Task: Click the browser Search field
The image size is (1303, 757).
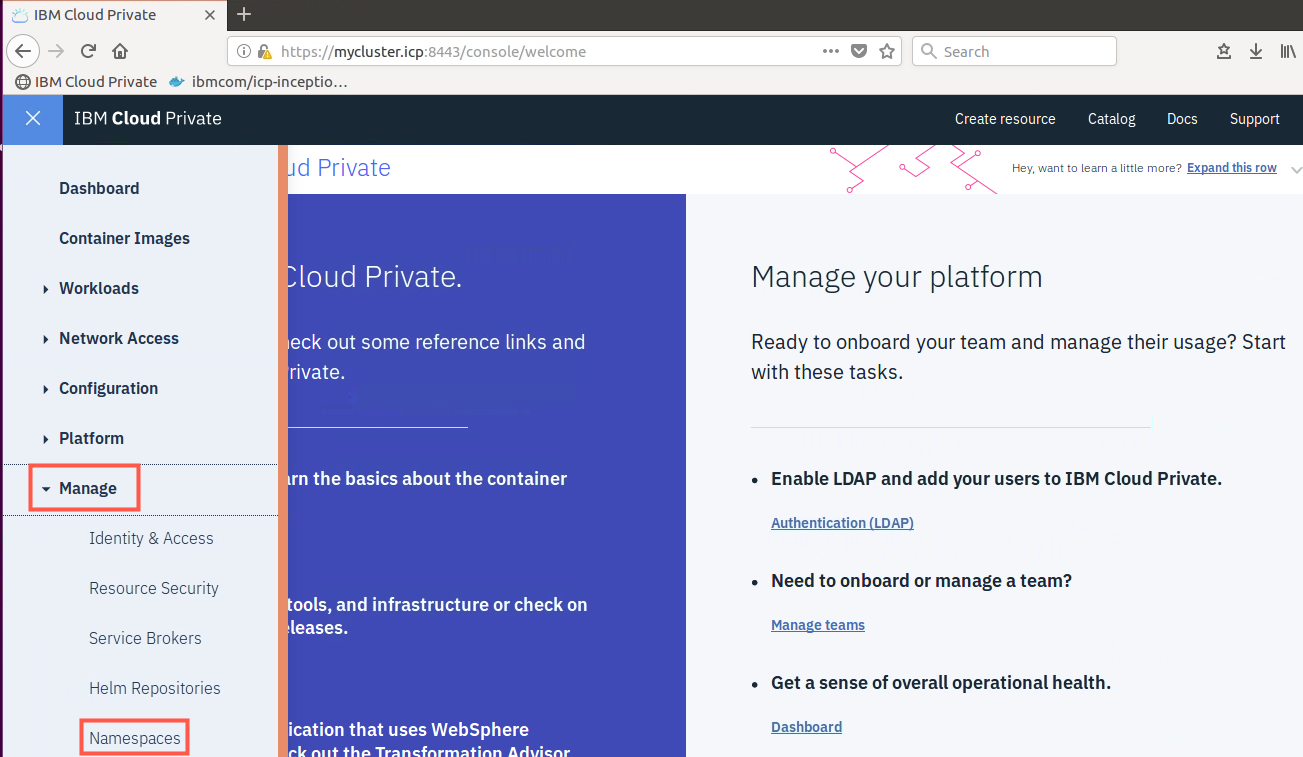Action: point(1014,51)
